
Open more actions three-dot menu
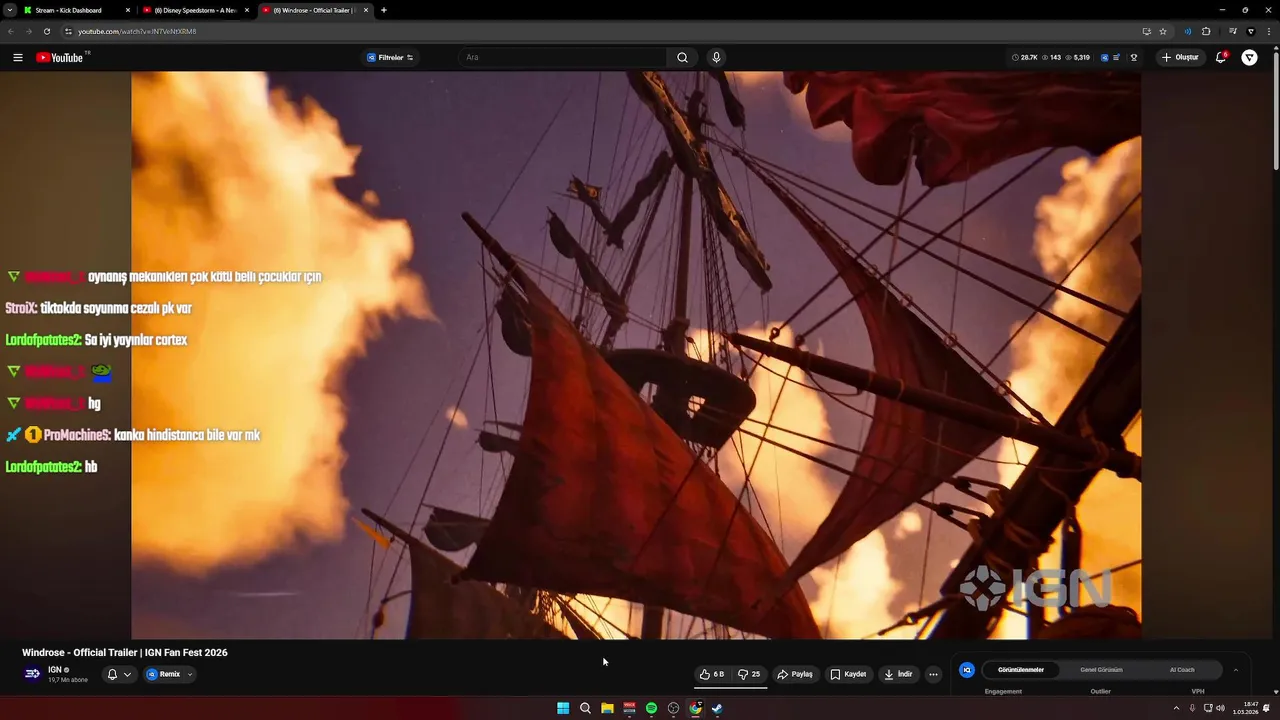[933, 674]
